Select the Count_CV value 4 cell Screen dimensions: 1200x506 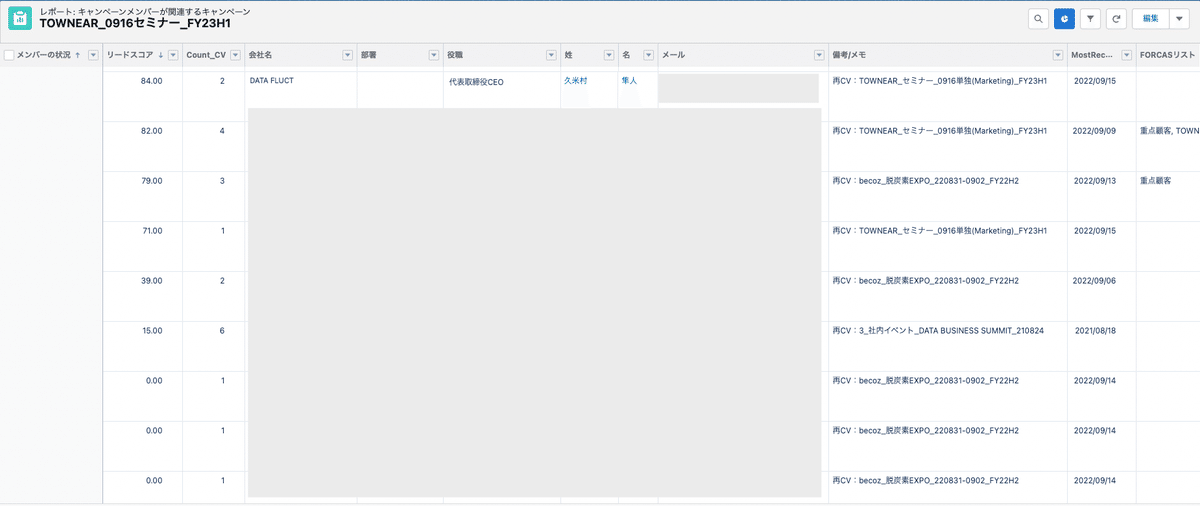coord(213,146)
